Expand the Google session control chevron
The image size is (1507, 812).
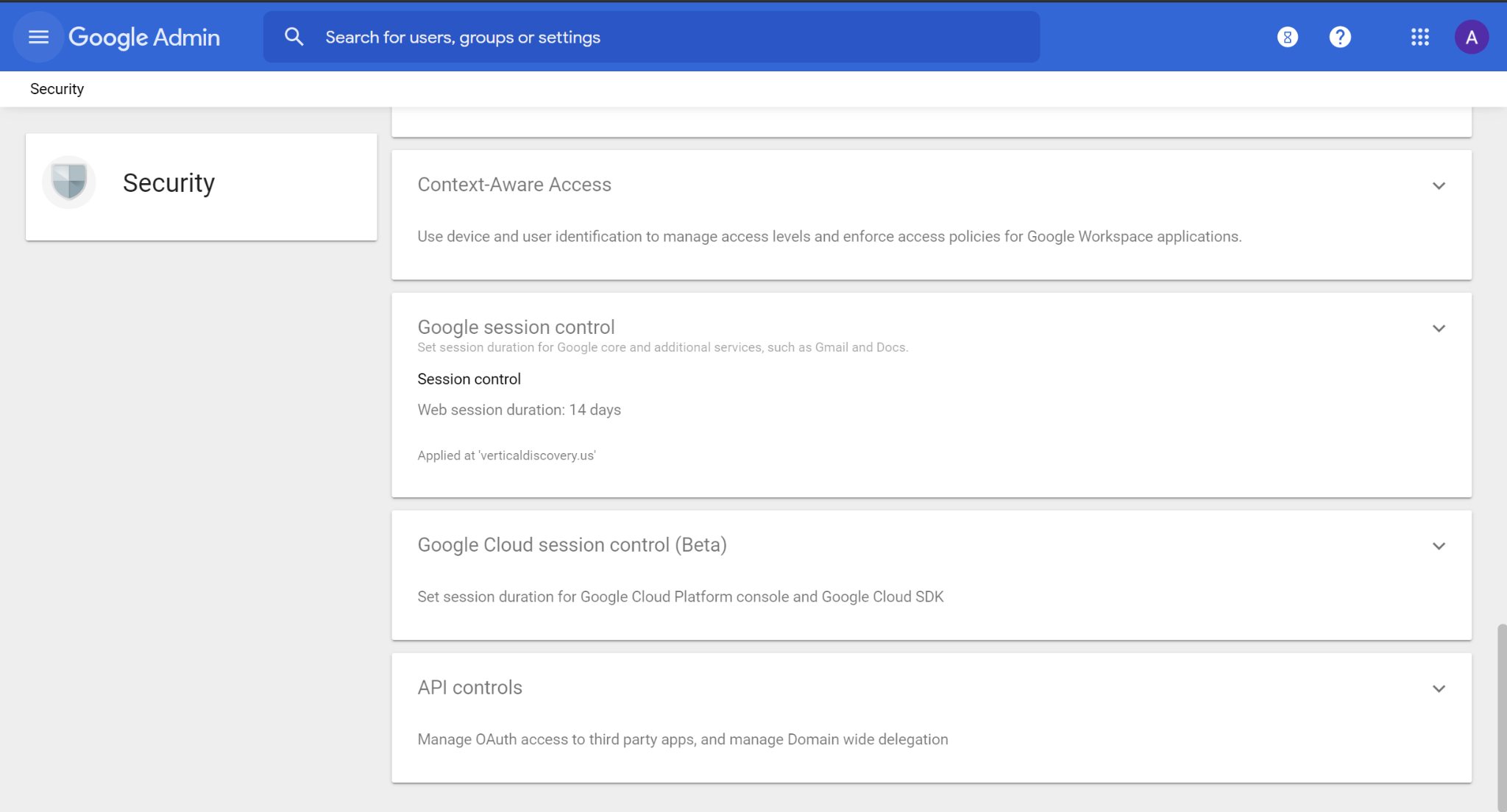(x=1439, y=328)
